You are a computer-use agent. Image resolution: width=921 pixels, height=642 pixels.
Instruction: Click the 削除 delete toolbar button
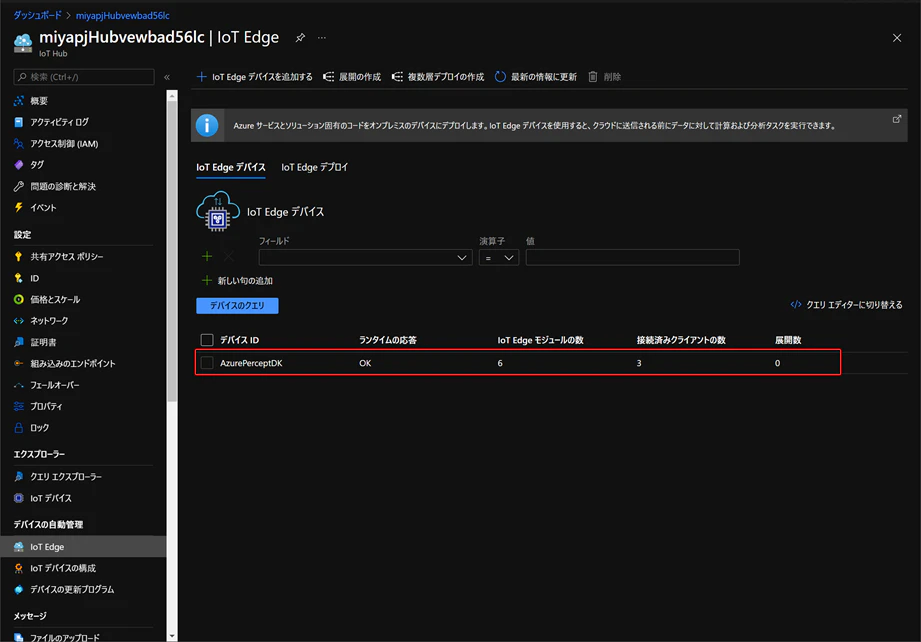click(604, 77)
